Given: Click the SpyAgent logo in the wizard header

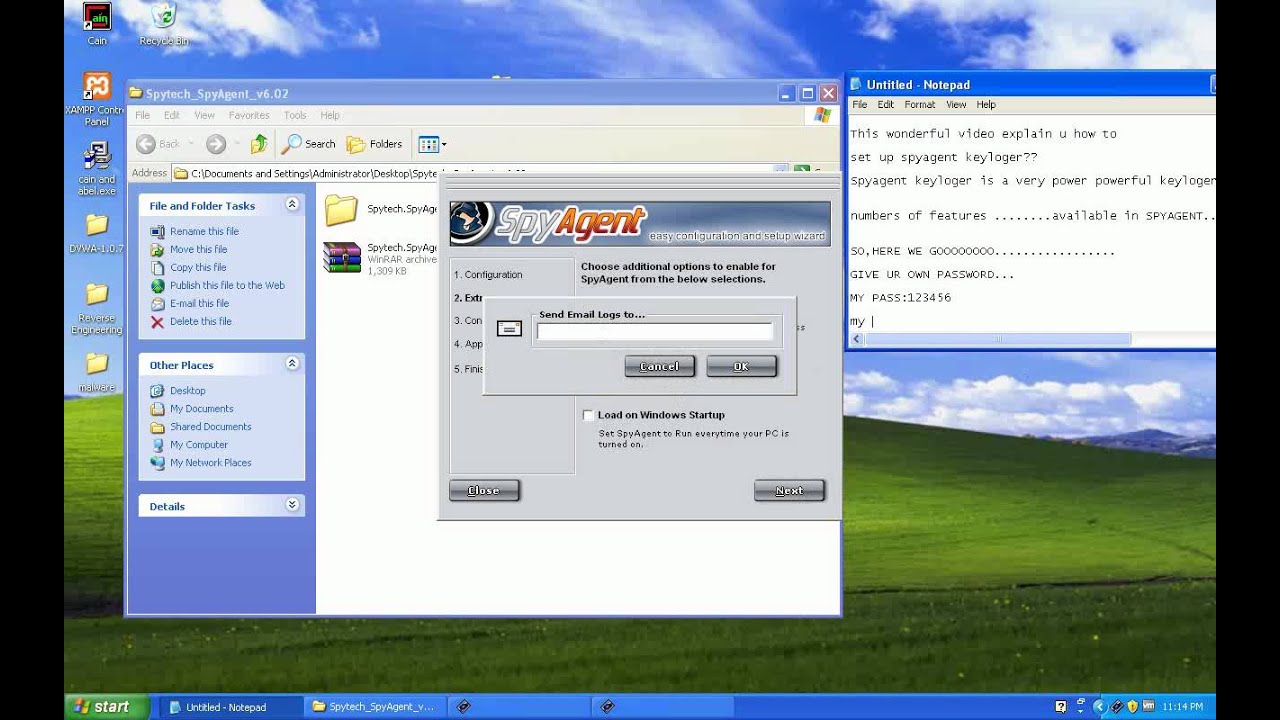Looking at the screenshot, I should click(x=548, y=223).
